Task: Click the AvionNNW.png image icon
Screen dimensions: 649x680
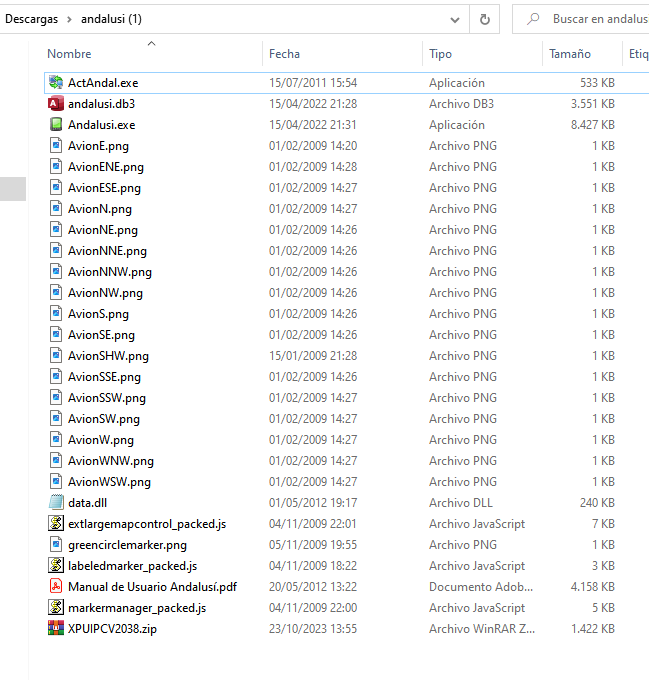Action: pos(55,271)
